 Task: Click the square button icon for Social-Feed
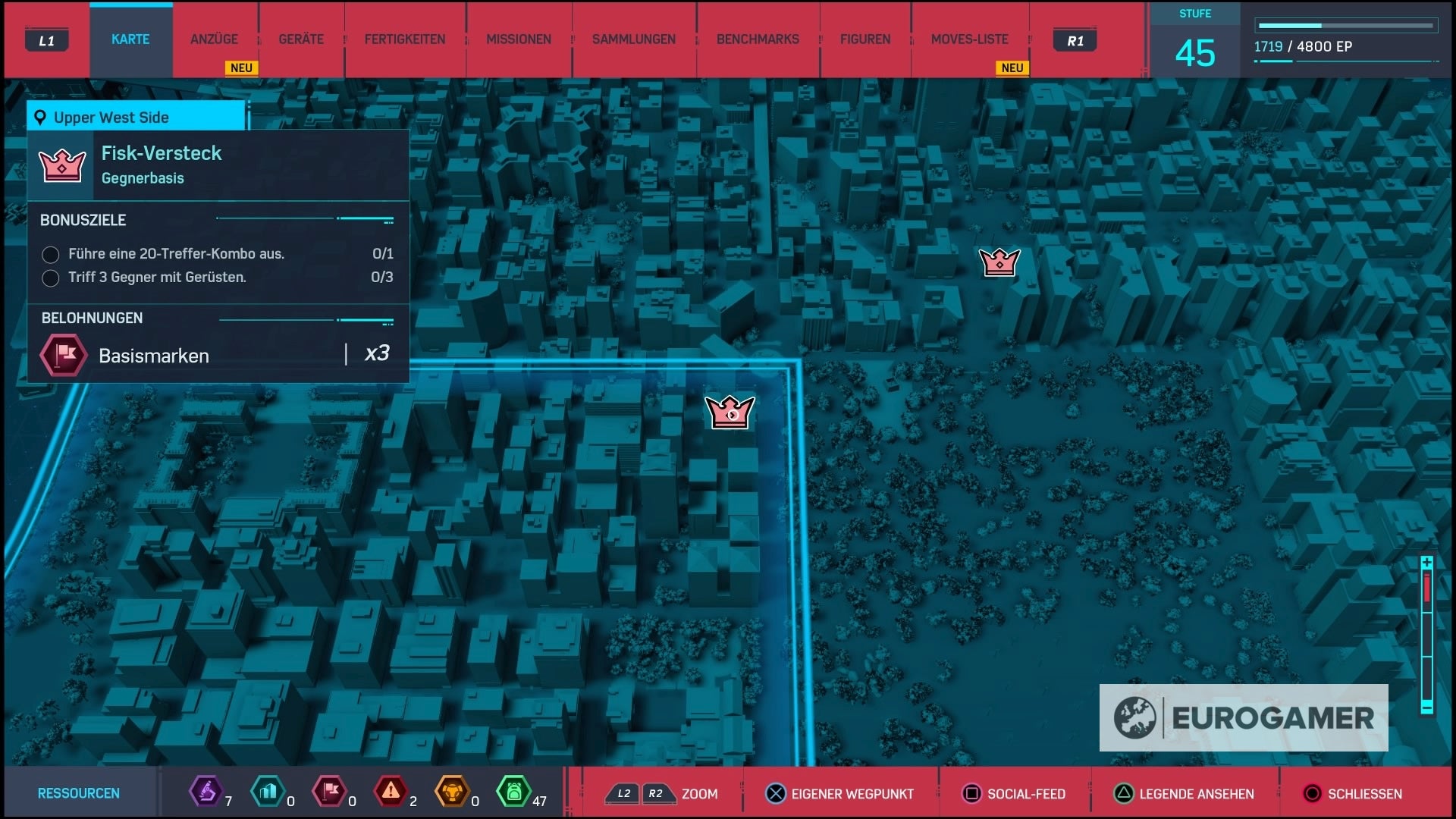point(971,793)
